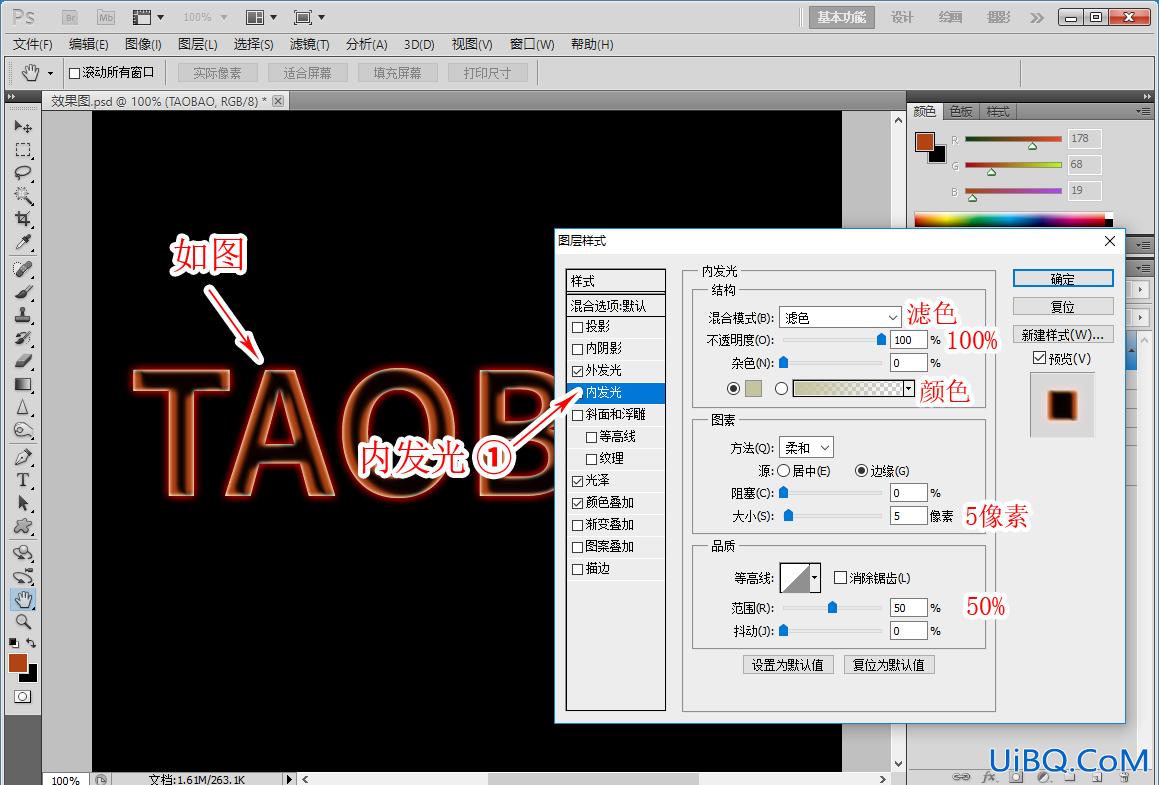Viewport: 1159px width, 785px height.
Task: Open the 滤镜 Filter menu
Action: click(310, 44)
